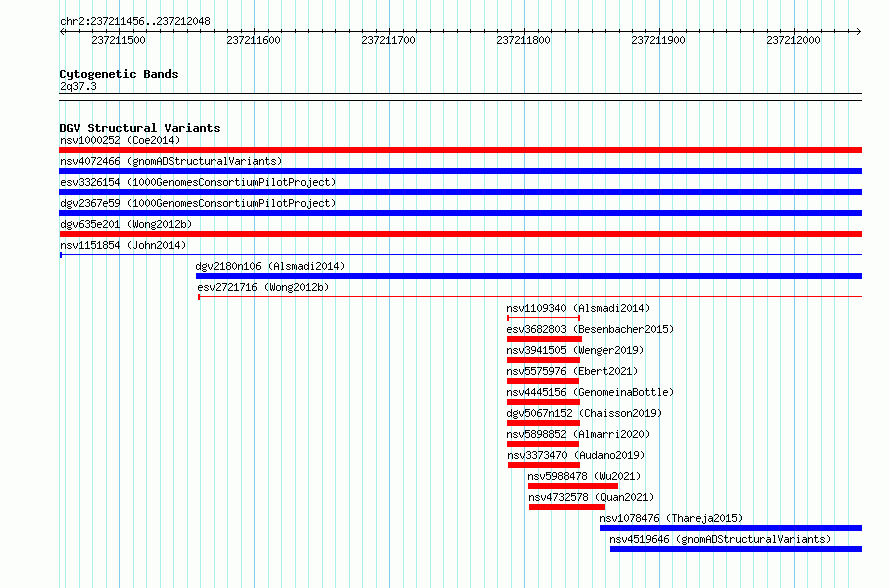The height and width of the screenshot is (588, 890).
Task: Open the nsv4519646 (gnomADStructuralVariants) label
Action: pyautogui.click(x=720, y=539)
